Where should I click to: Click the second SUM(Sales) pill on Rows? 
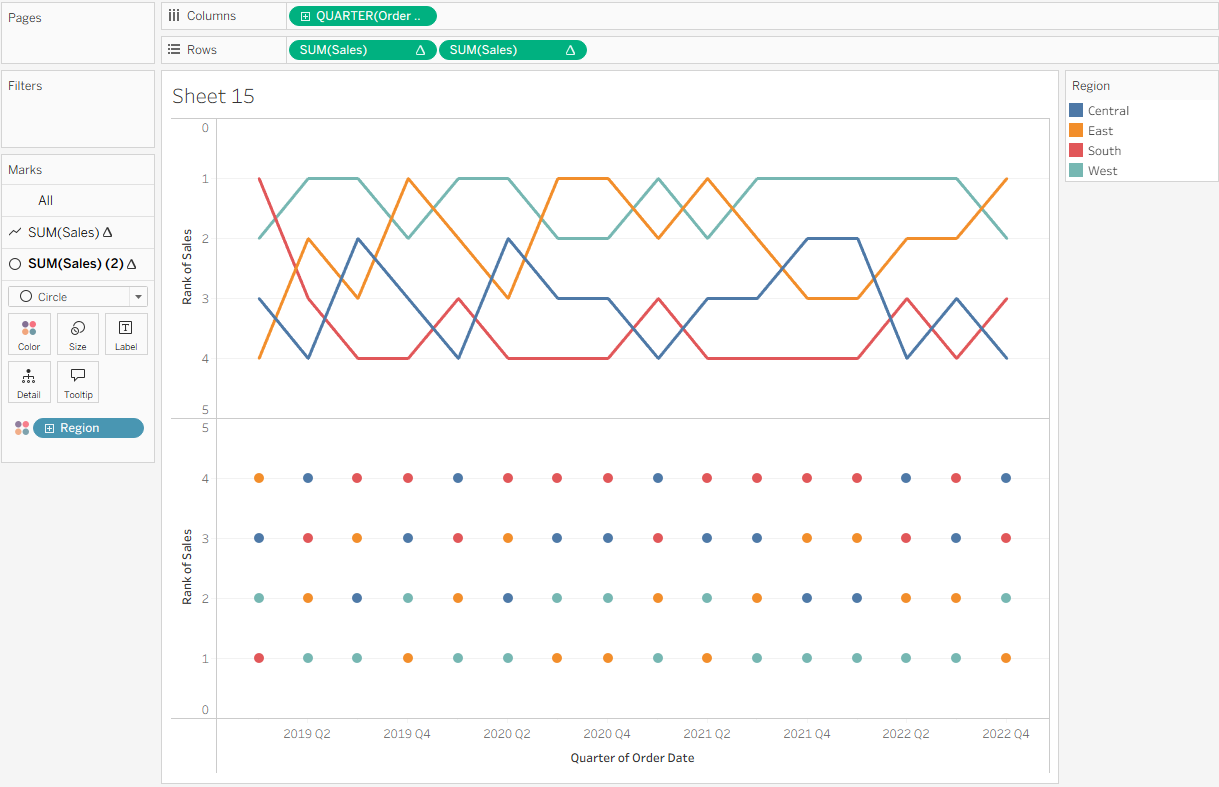click(x=511, y=50)
